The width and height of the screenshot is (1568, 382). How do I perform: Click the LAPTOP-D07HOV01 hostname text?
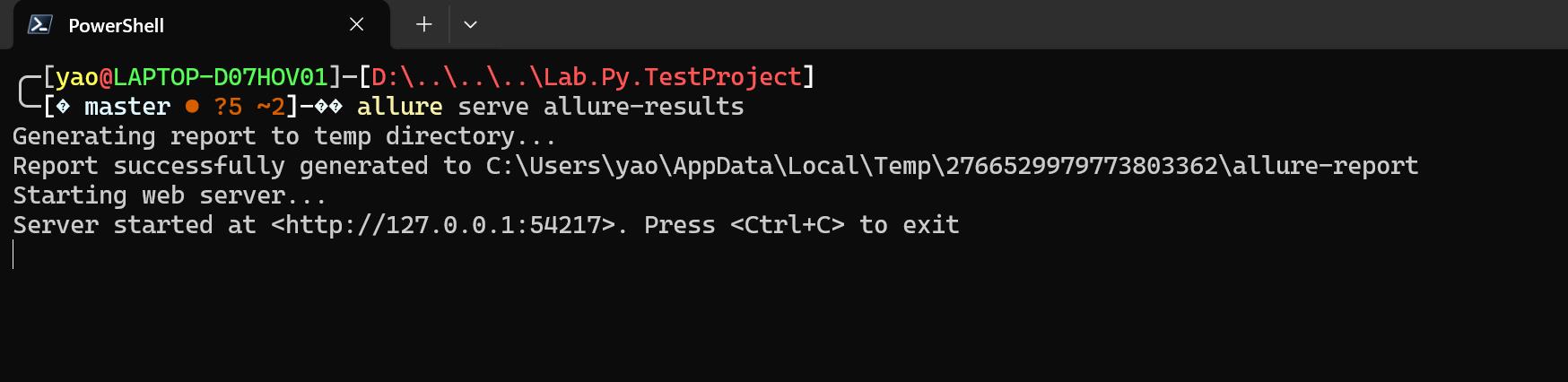point(221,77)
